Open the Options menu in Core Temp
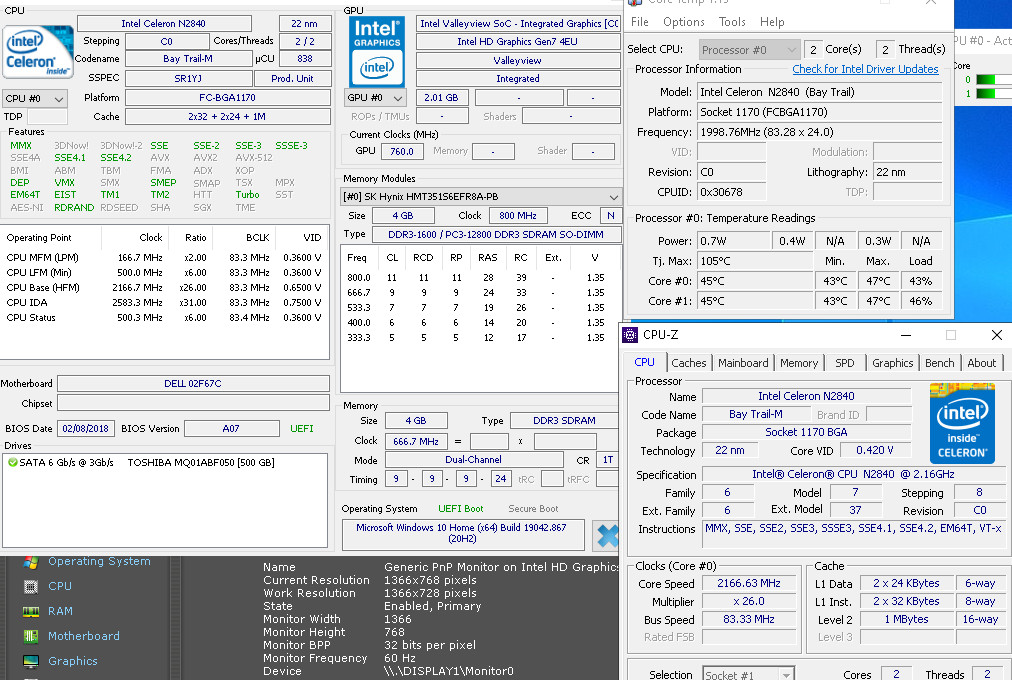 pyautogui.click(x=683, y=22)
